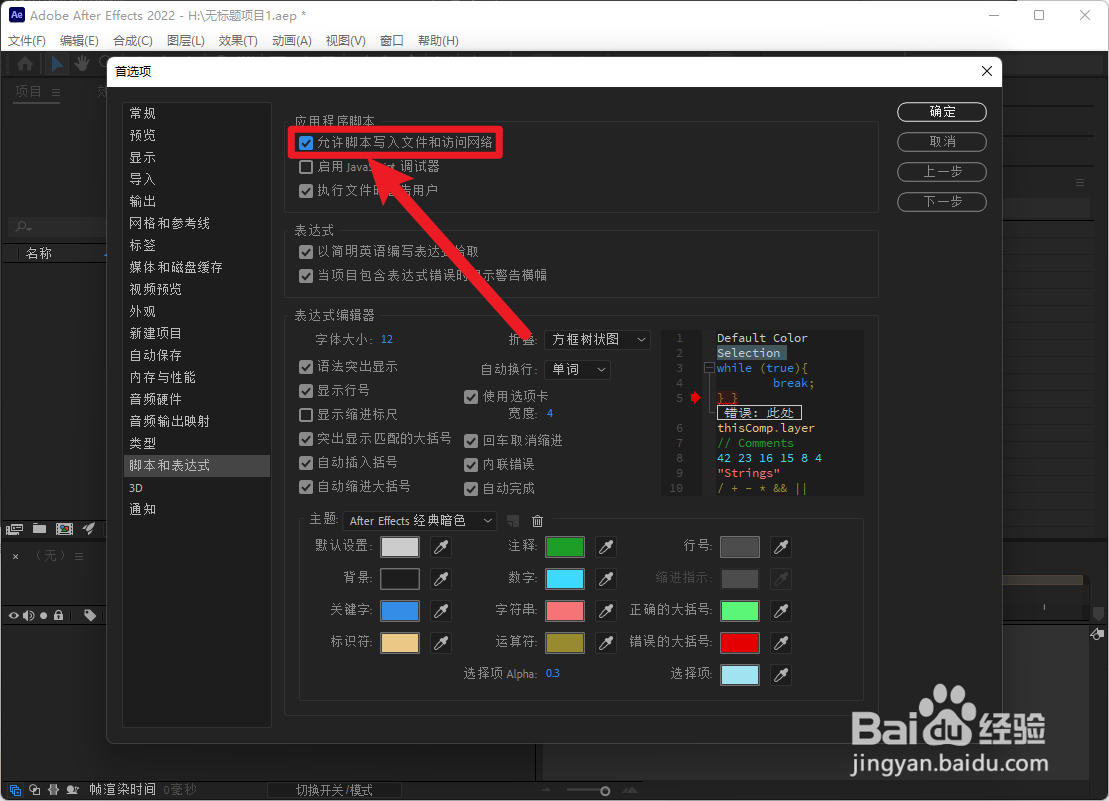
Task: Open the 动画(A) menu
Action: (x=292, y=41)
